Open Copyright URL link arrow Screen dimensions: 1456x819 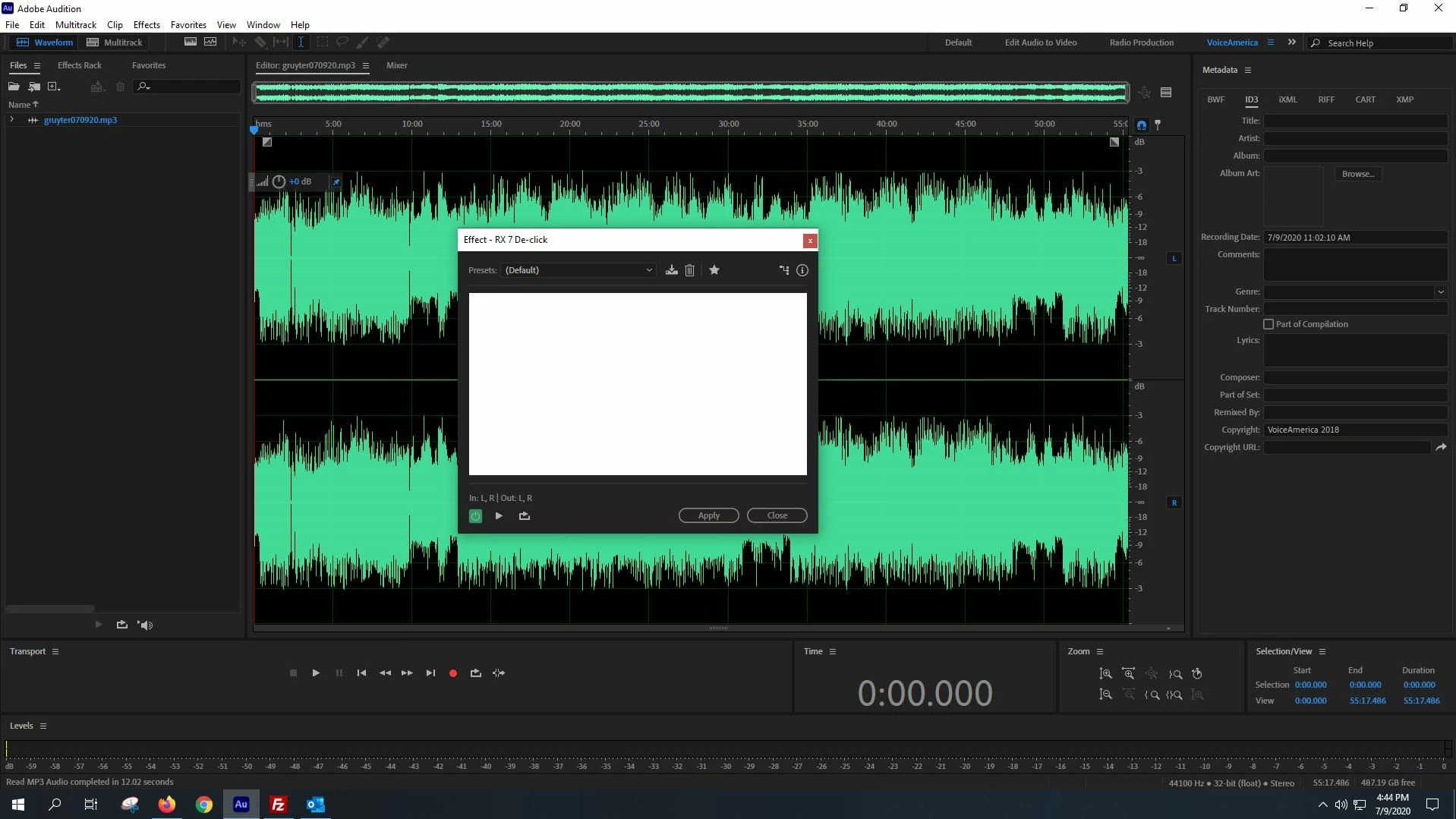point(1440,447)
